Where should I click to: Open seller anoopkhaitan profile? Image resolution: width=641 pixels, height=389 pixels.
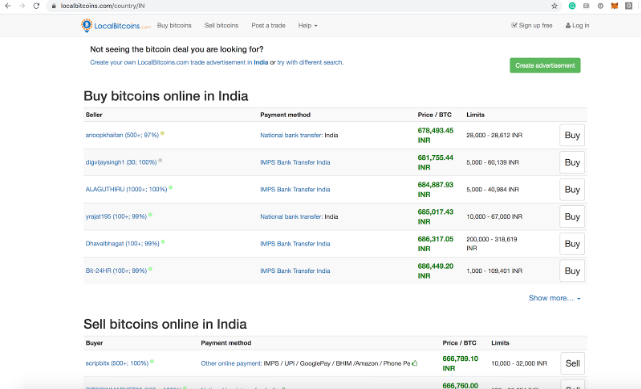(122, 135)
